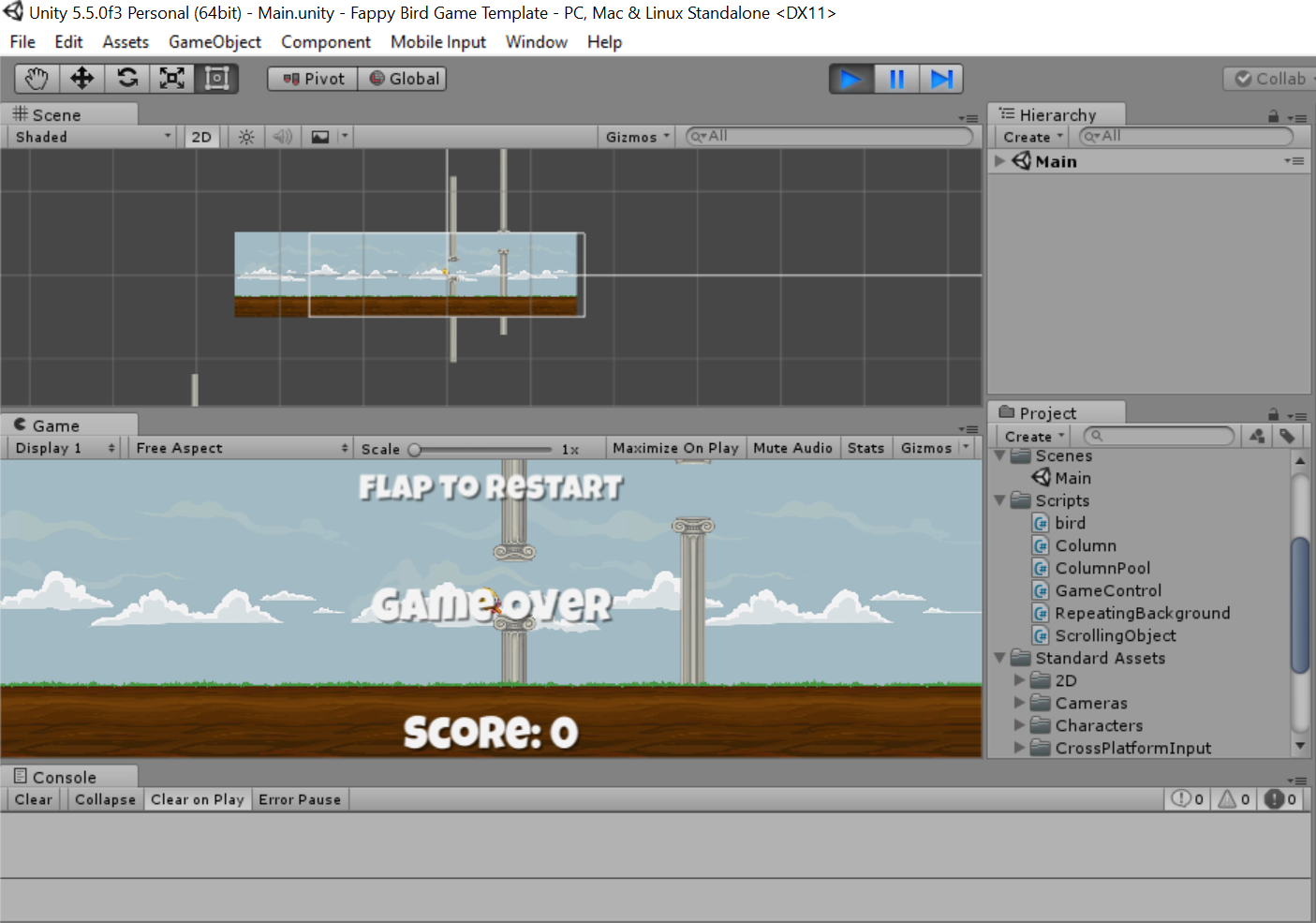Toggle console Error Pause
1316x923 pixels.
(300, 799)
